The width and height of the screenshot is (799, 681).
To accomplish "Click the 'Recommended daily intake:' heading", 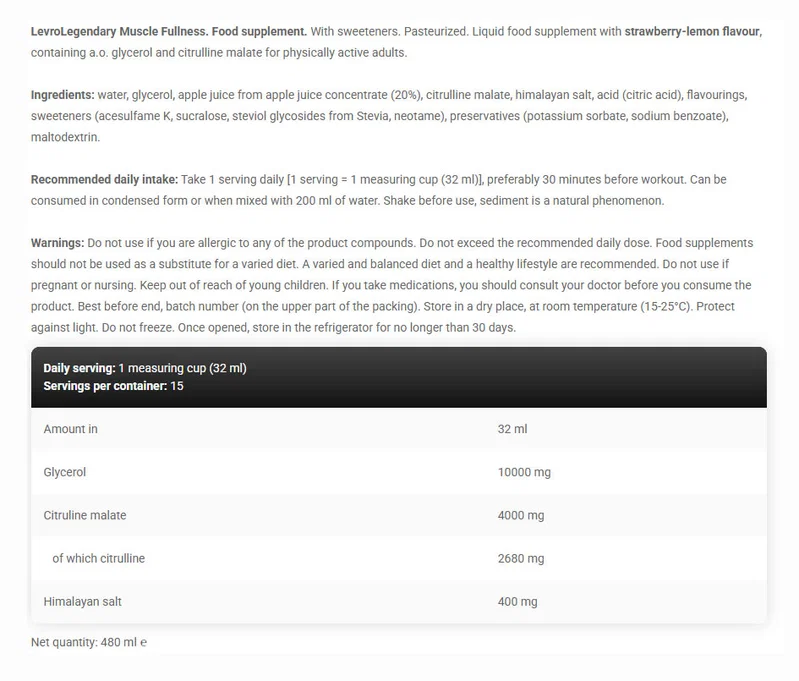I will [x=104, y=180].
